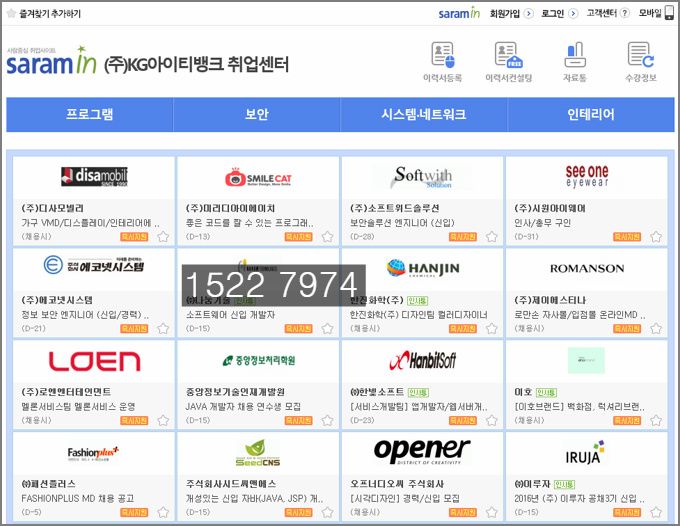Star the 패션플러스 job listing
Screen dimensions: 680x526
point(163,513)
